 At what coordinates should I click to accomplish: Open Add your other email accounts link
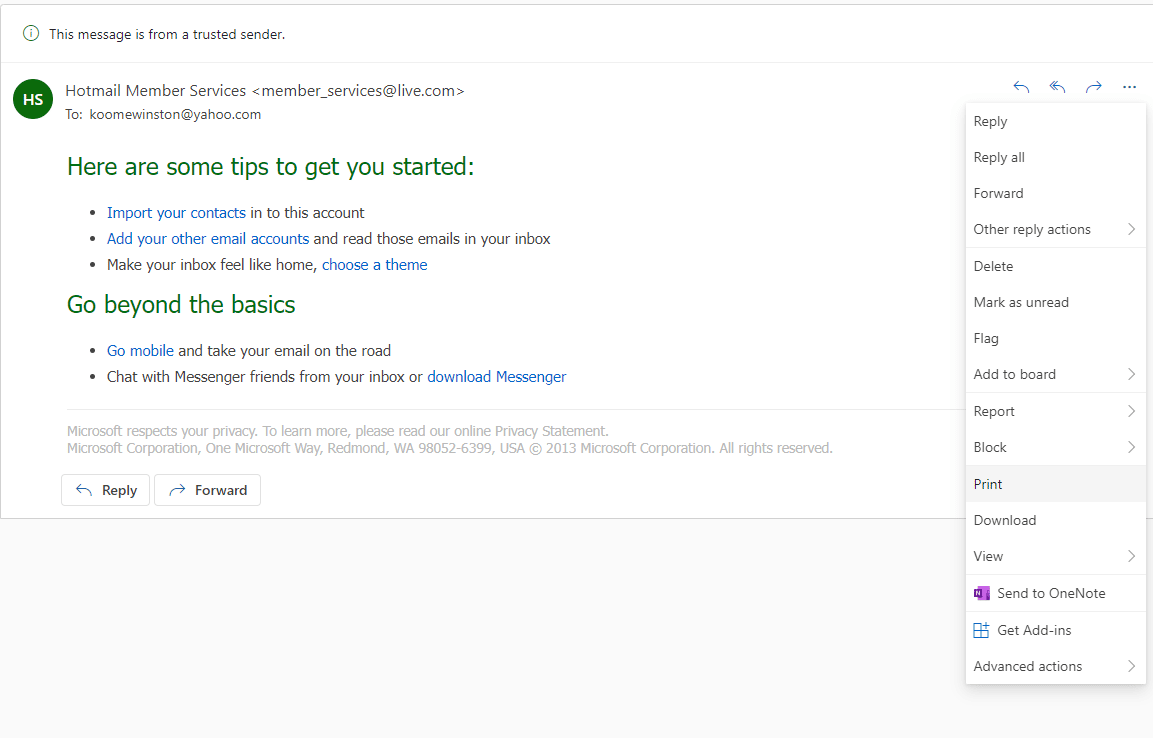208,239
